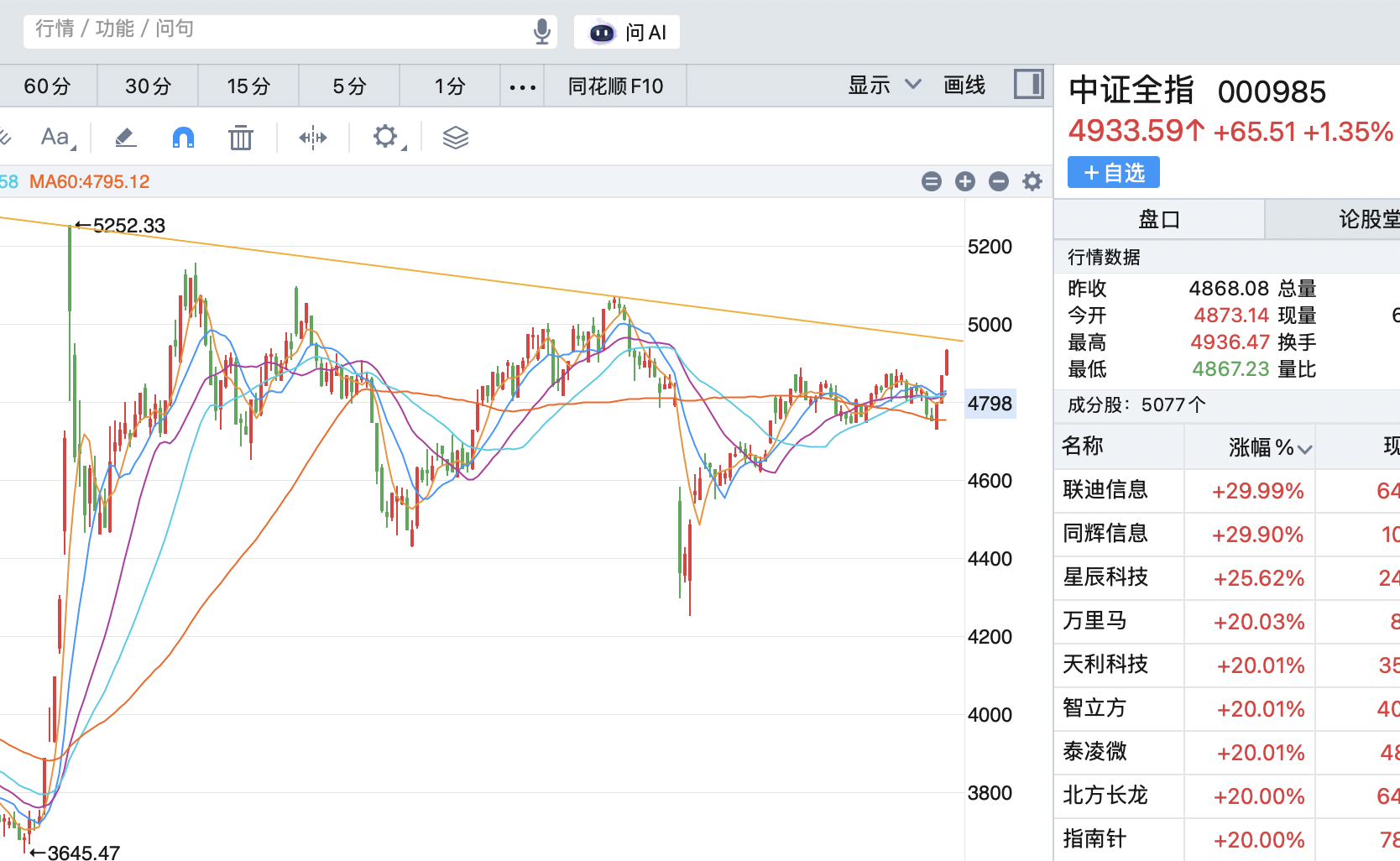1400x861 pixels.
Task: Open the MA indicator settings gear
Action: 1032,181
